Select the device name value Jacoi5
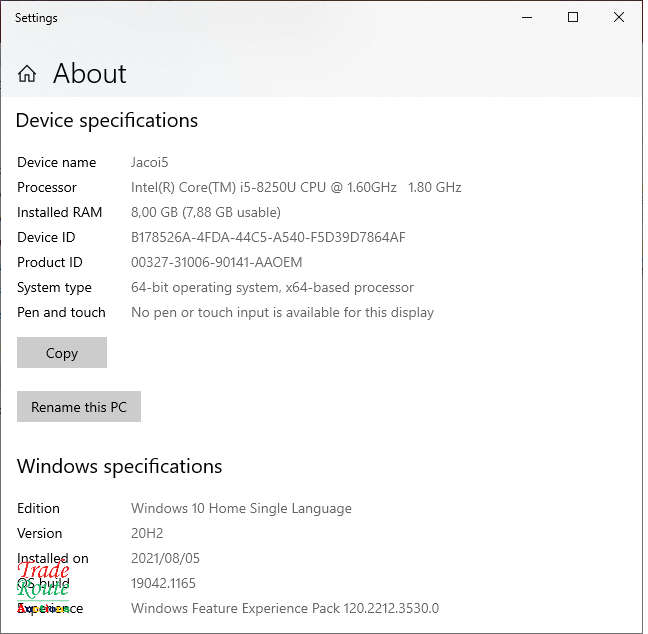 [x=151, y=162]
